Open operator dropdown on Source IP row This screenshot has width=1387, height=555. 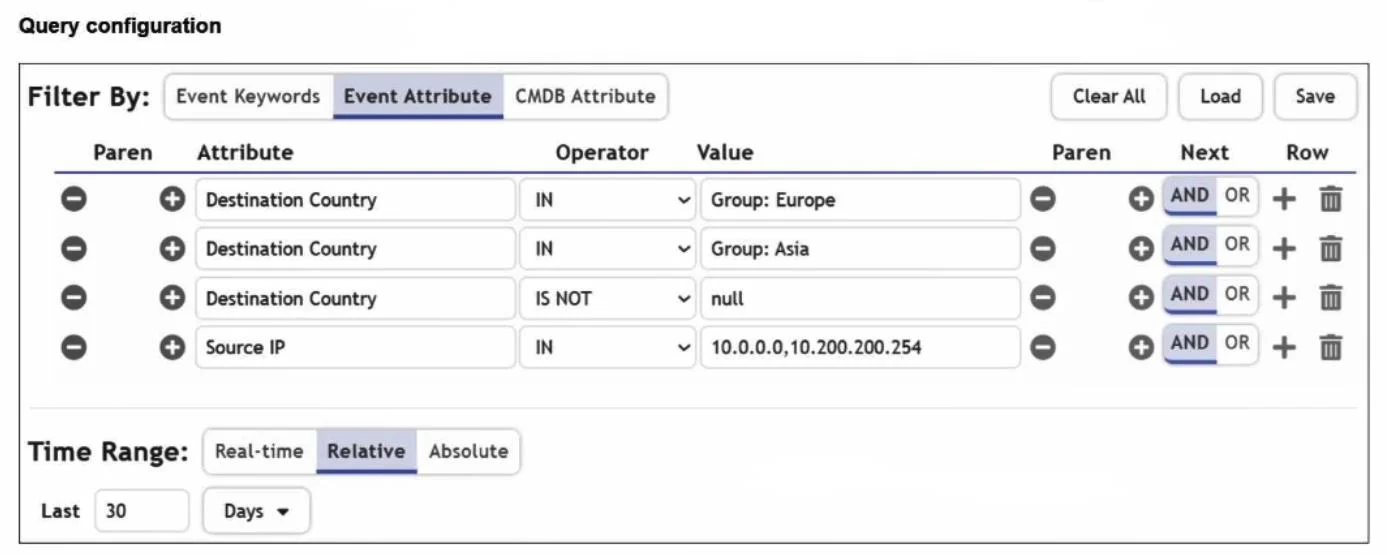click(x=608, y=347)
